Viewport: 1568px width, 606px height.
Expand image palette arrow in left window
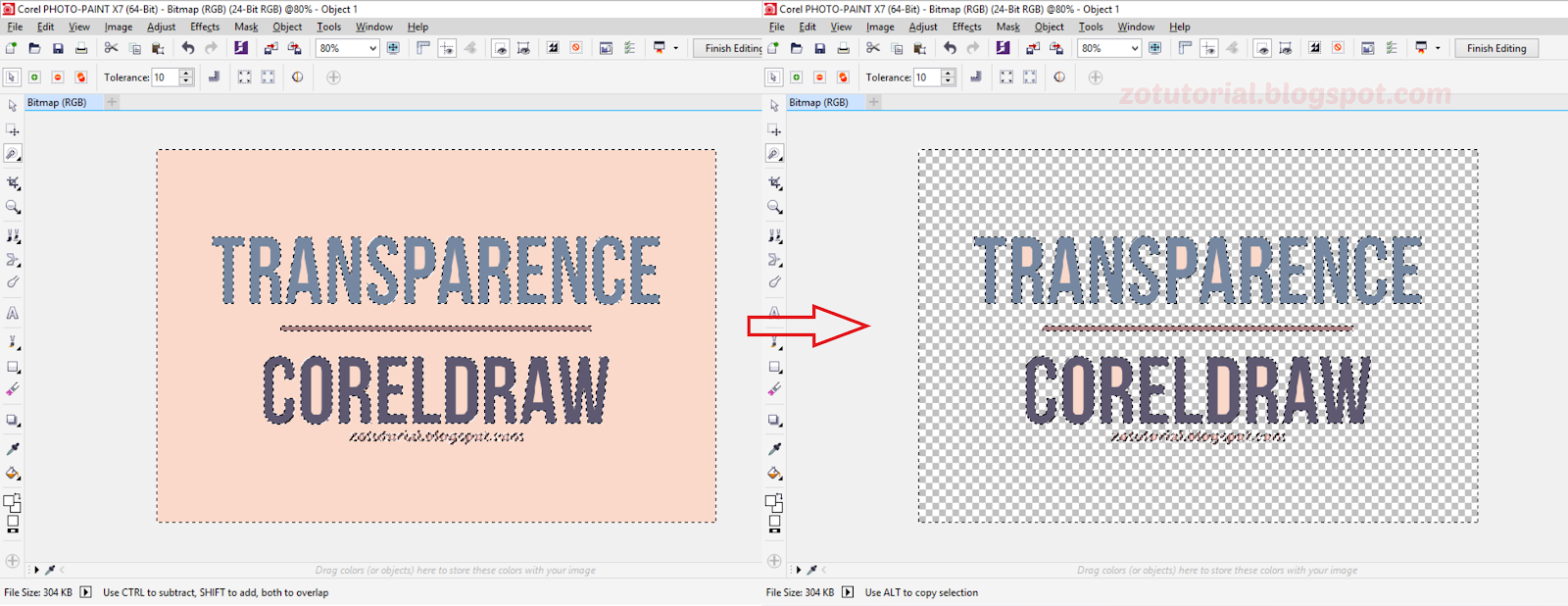[x=37, y=570]
